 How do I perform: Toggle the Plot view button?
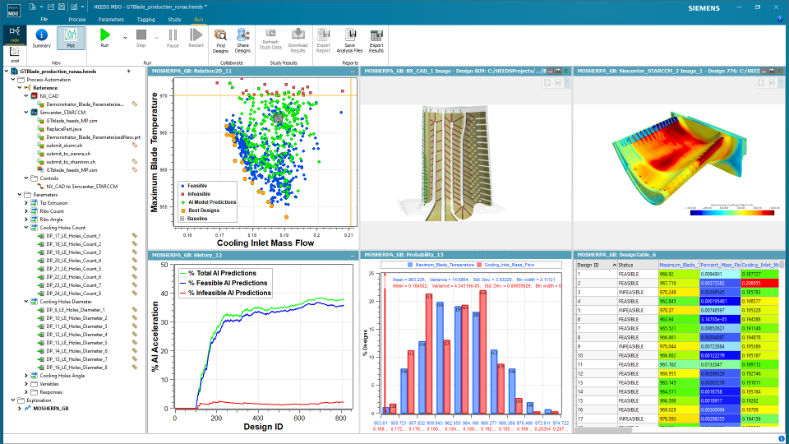click(x=71, y=40)
